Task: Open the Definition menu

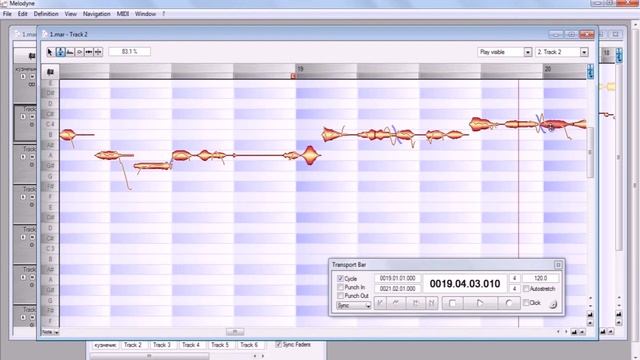Action: [x=46, y=14]
